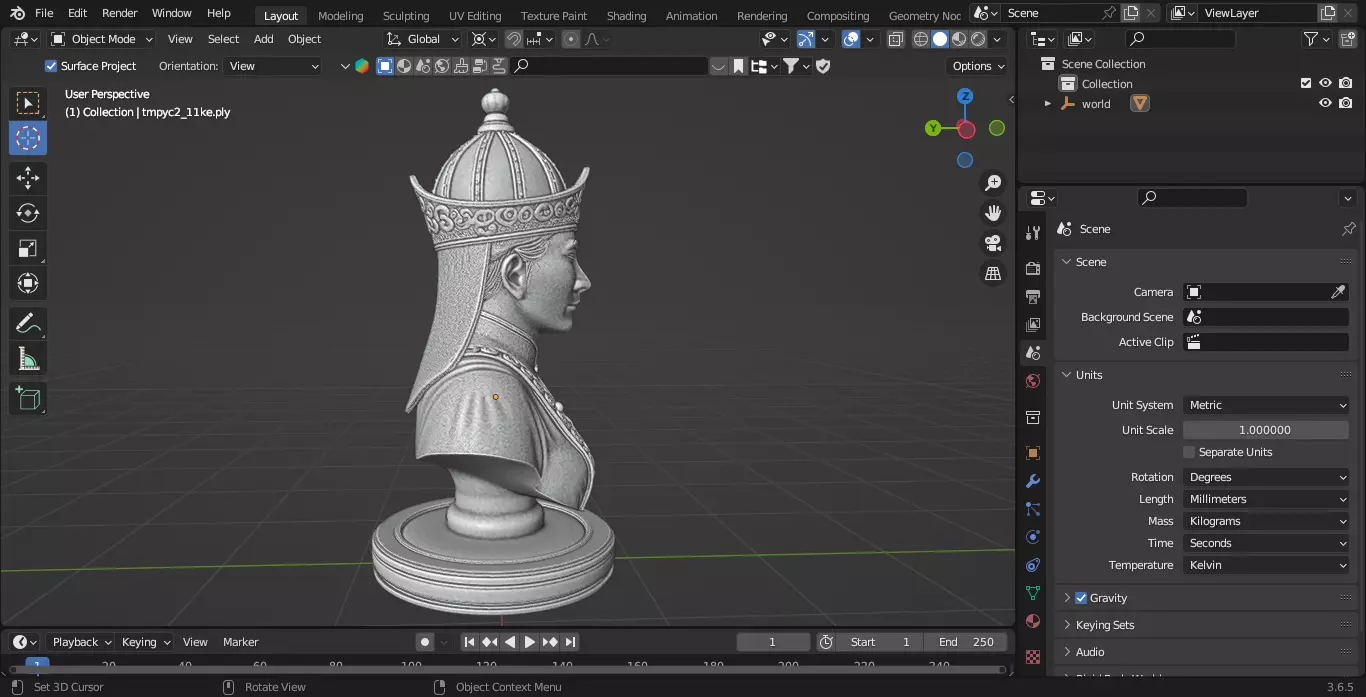Expand the world object in outliner
This screenshot has height=697, width=1366.
click(1048, 103)
